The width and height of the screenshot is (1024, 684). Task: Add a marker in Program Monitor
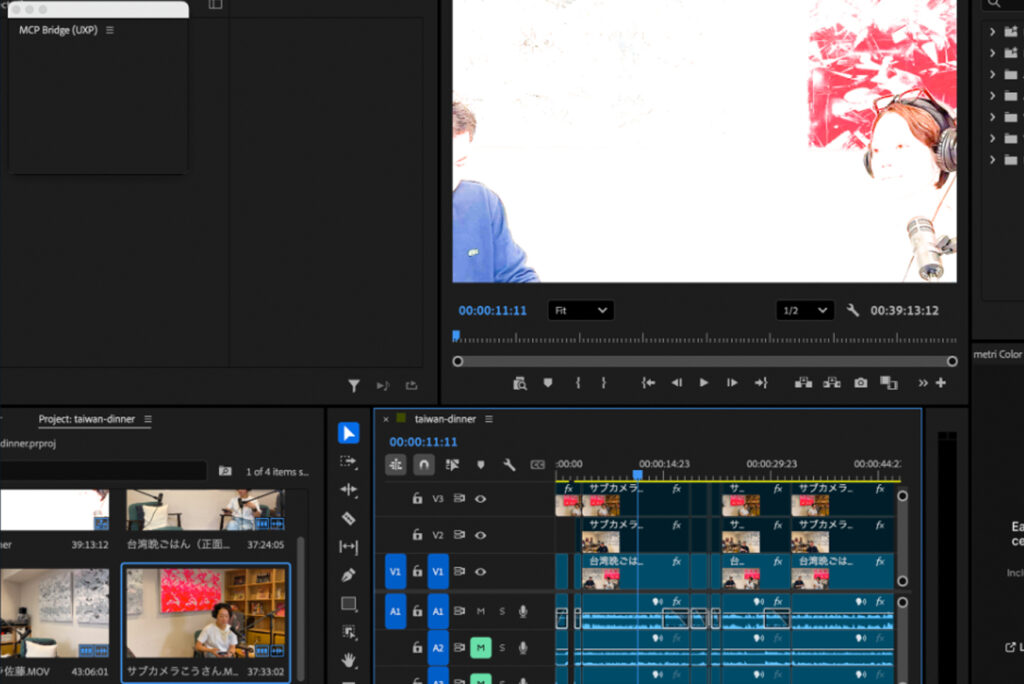pyautogui.click(x=548, y=383)
